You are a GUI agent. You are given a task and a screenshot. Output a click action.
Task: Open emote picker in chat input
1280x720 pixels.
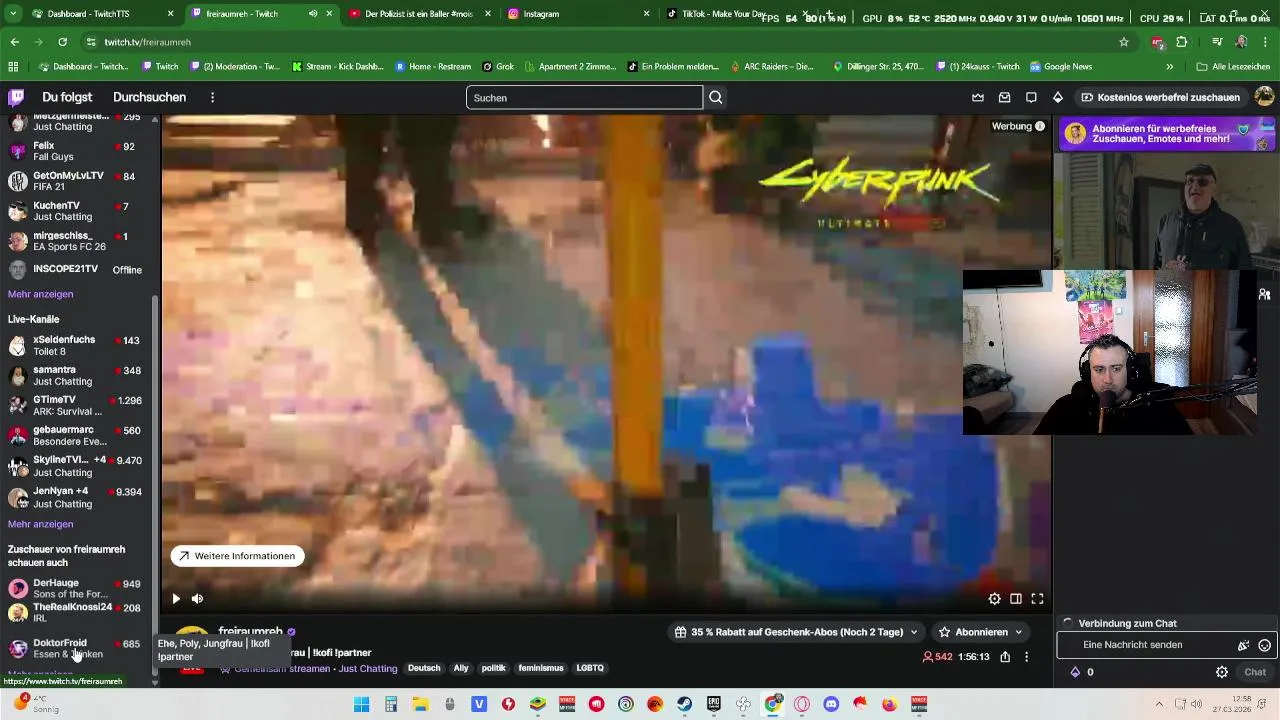click(x=1264, y=645)
